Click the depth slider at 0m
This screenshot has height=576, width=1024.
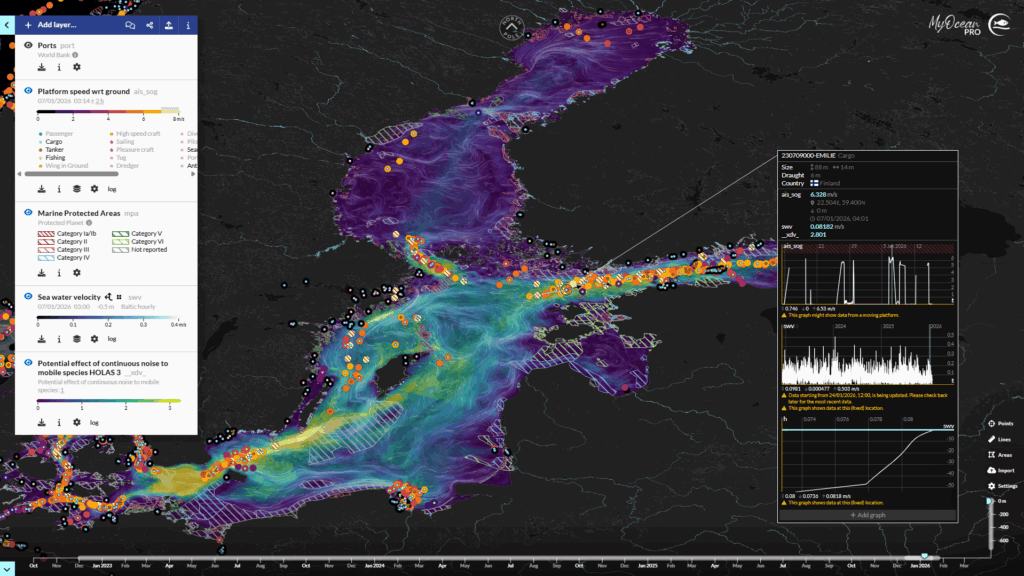pos(990,500)
